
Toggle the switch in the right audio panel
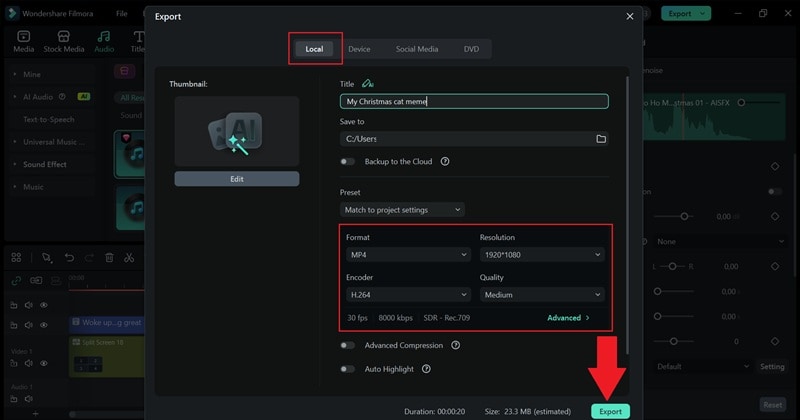(775, 192)
